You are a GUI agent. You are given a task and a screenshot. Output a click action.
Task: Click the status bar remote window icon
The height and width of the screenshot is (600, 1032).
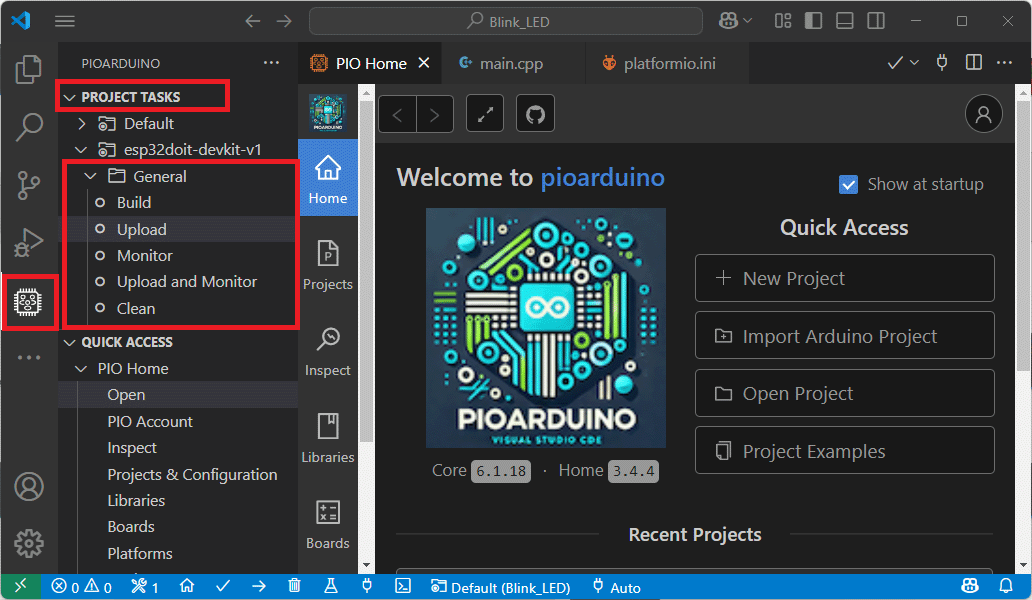pos(20,586)
